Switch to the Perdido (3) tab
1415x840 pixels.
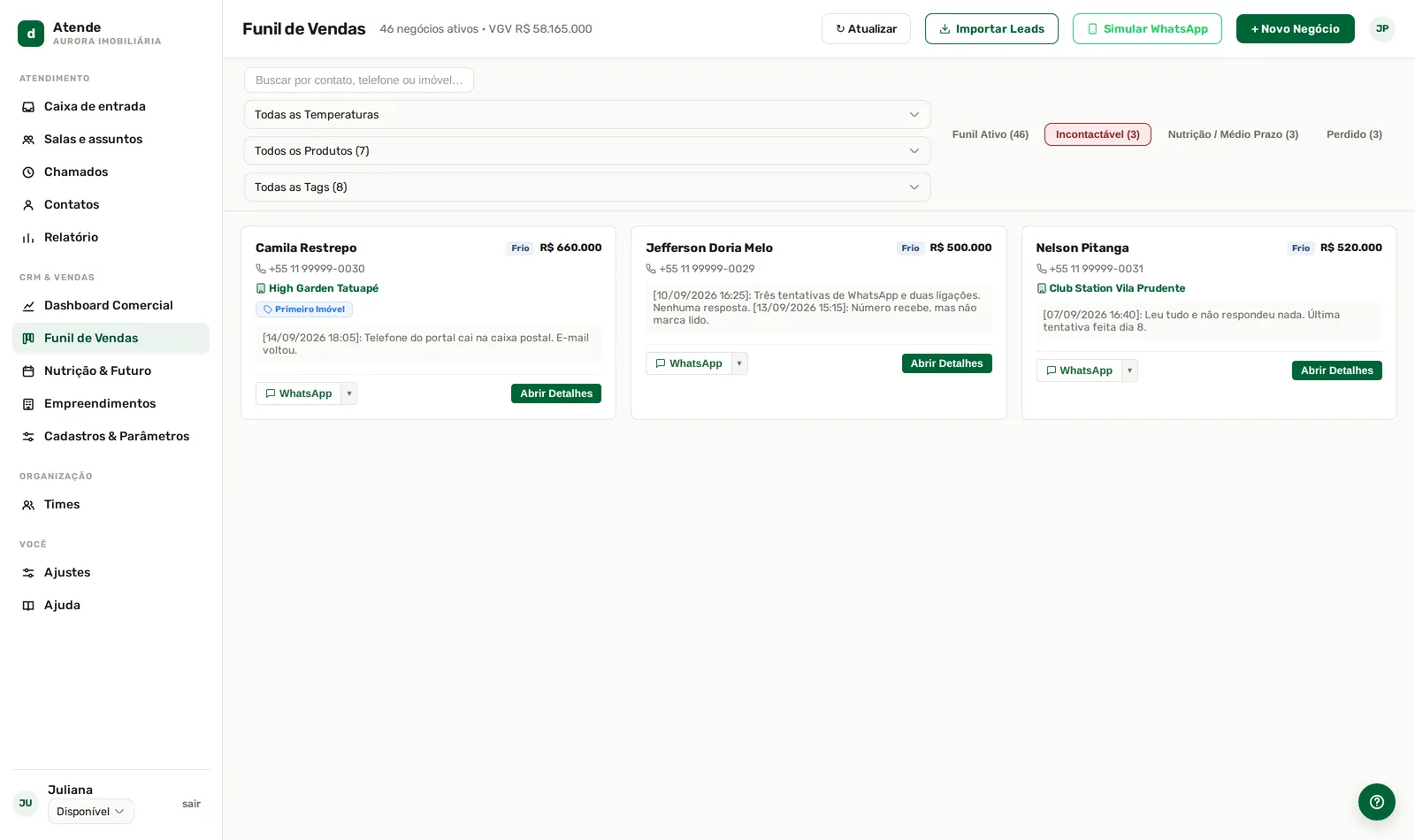pyautogui.click(x=1354, y=134)
